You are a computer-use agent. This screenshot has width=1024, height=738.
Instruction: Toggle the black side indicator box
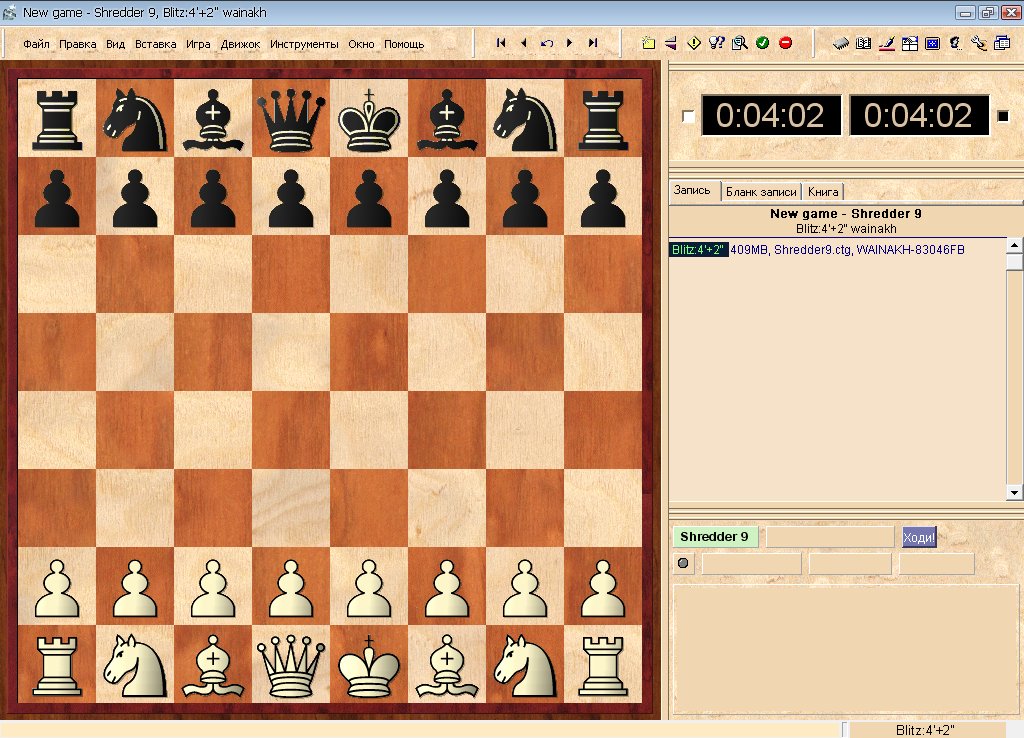click(x=1003, y=117)
